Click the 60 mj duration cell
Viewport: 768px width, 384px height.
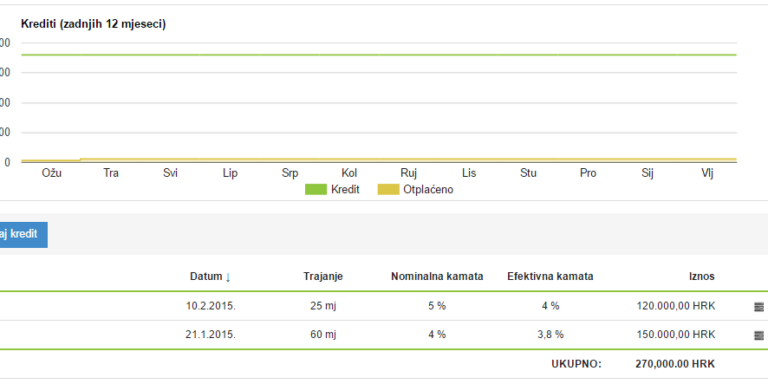click(323, 335)
